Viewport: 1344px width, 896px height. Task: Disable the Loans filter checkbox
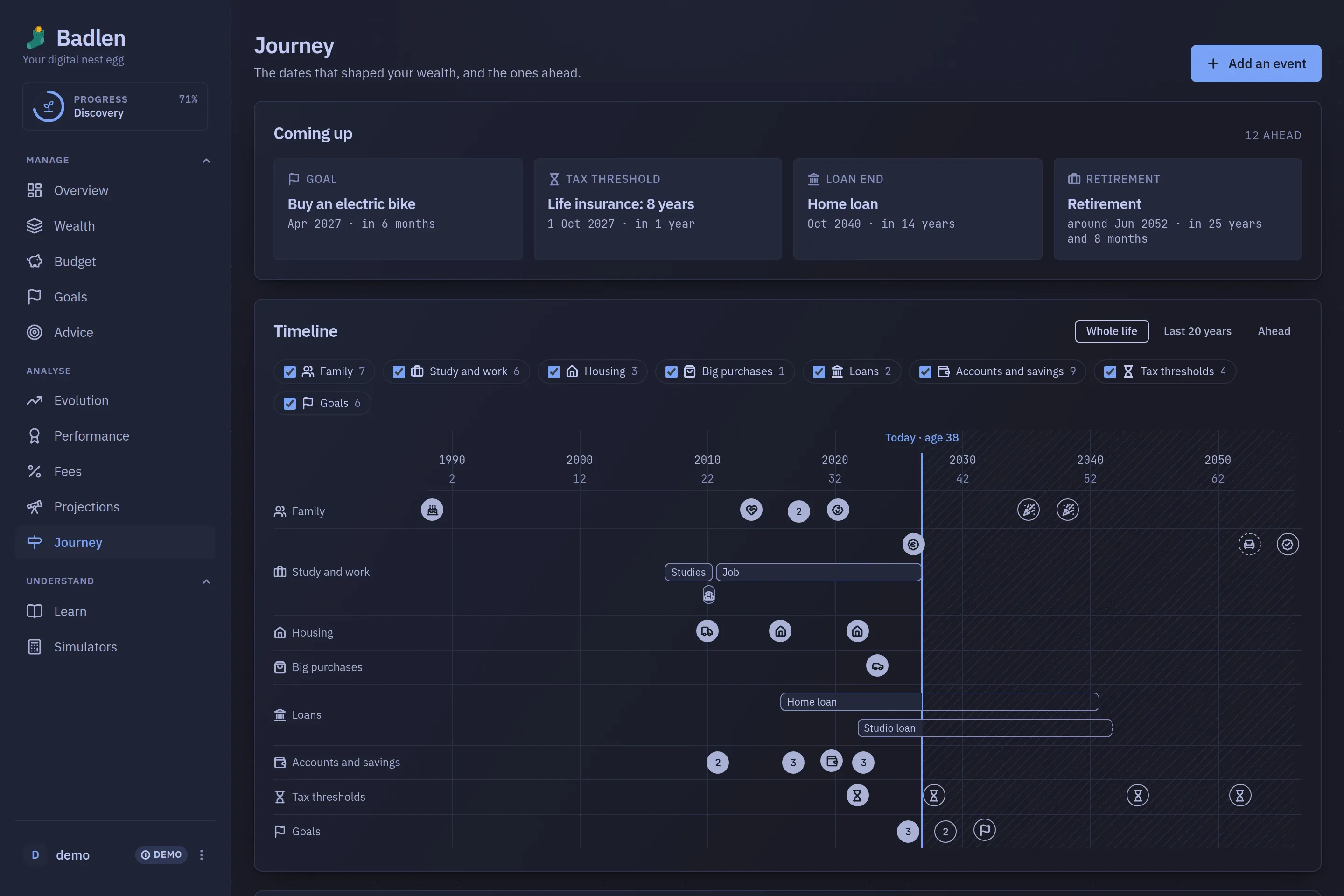pos(819,371)
